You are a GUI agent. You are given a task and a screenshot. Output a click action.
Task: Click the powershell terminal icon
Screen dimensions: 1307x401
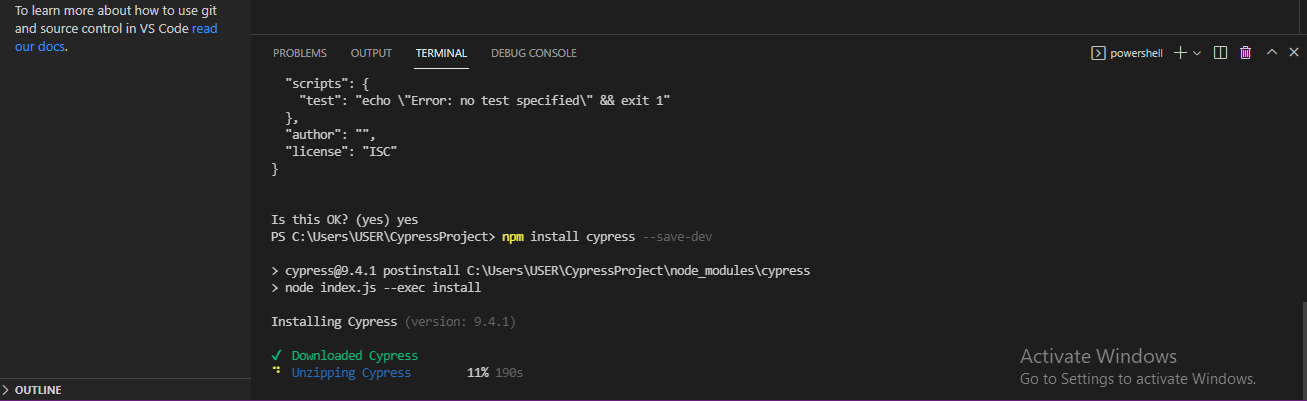coord(1098,53)
